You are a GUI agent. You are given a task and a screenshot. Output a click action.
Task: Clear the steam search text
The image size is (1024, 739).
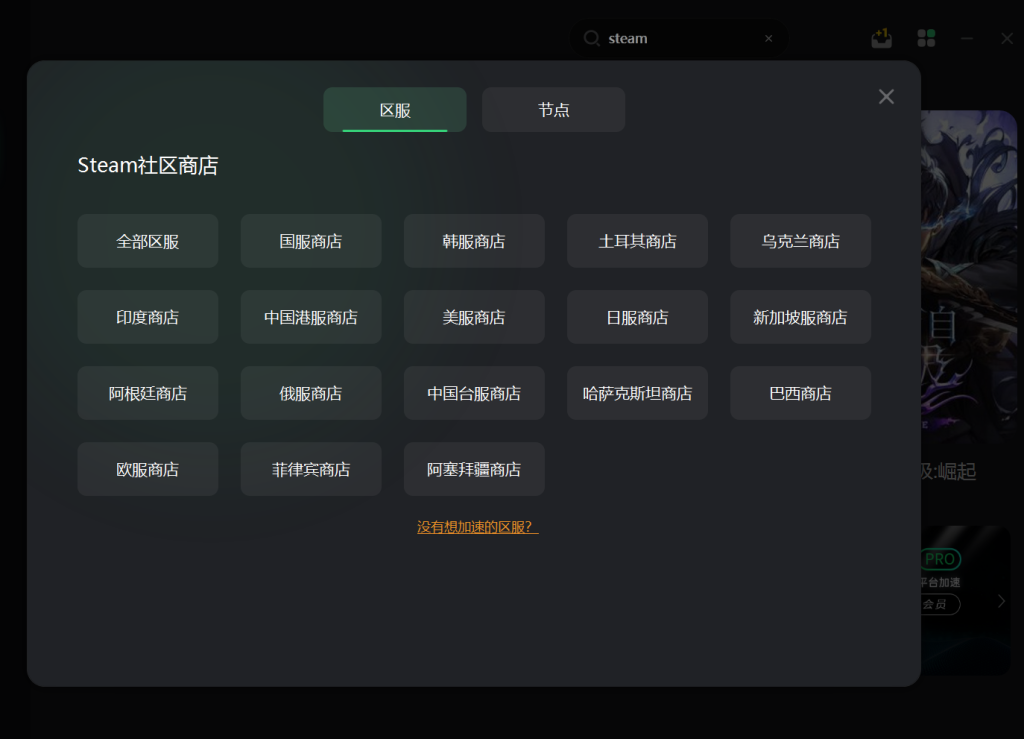[x=769, y=39]
